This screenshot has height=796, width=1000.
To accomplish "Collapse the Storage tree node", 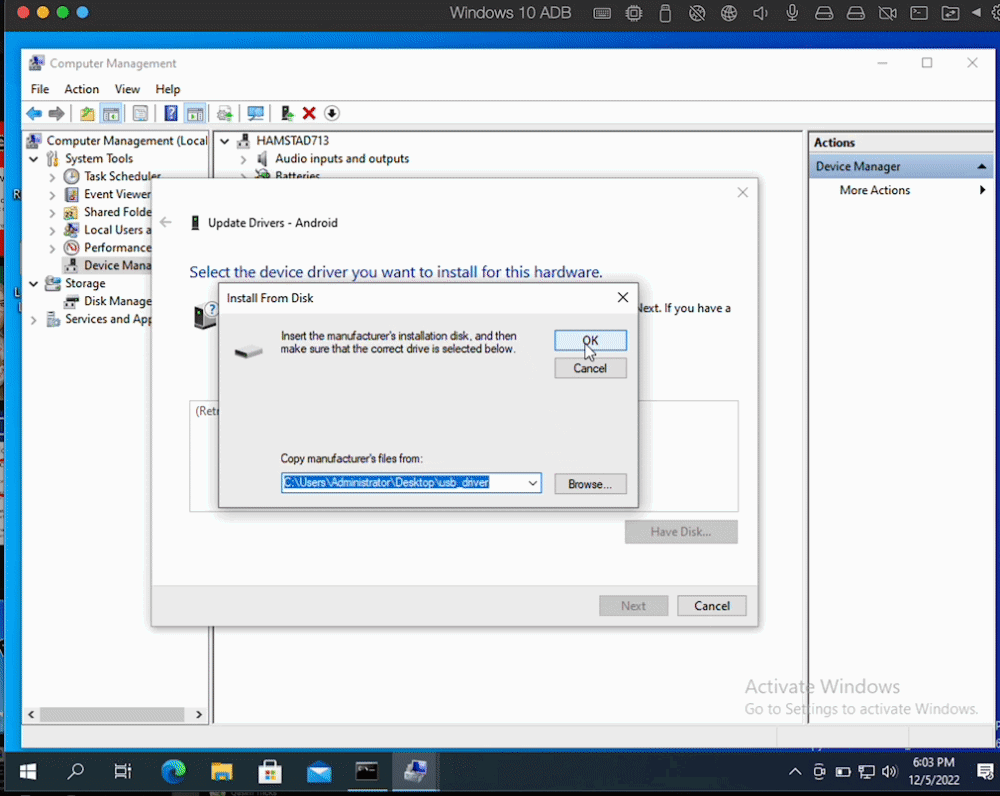I will pyautogui.click(x=34, y=284).
